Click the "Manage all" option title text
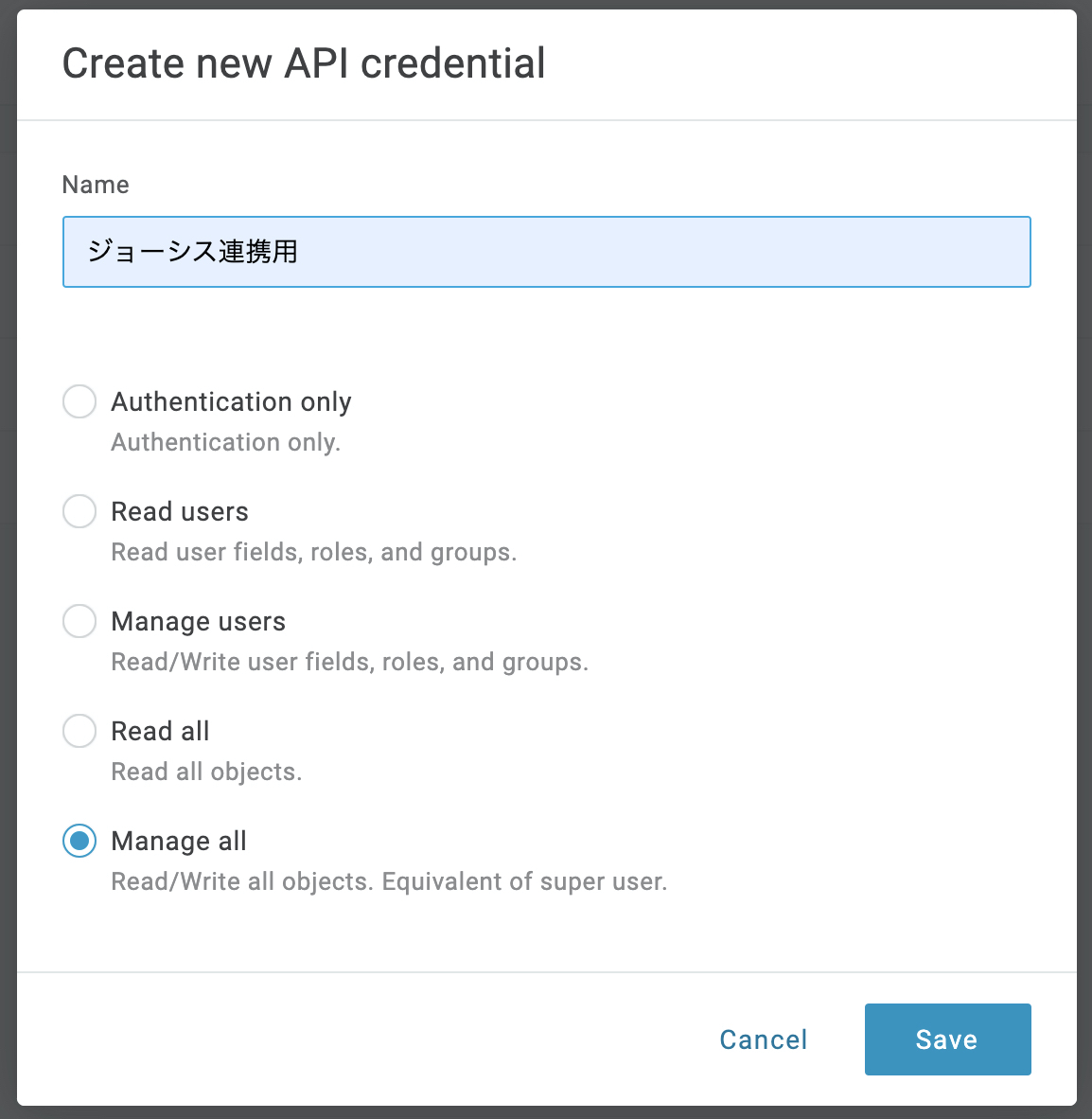Screen dimensions: 1092x1119 (x=179, y=842)
